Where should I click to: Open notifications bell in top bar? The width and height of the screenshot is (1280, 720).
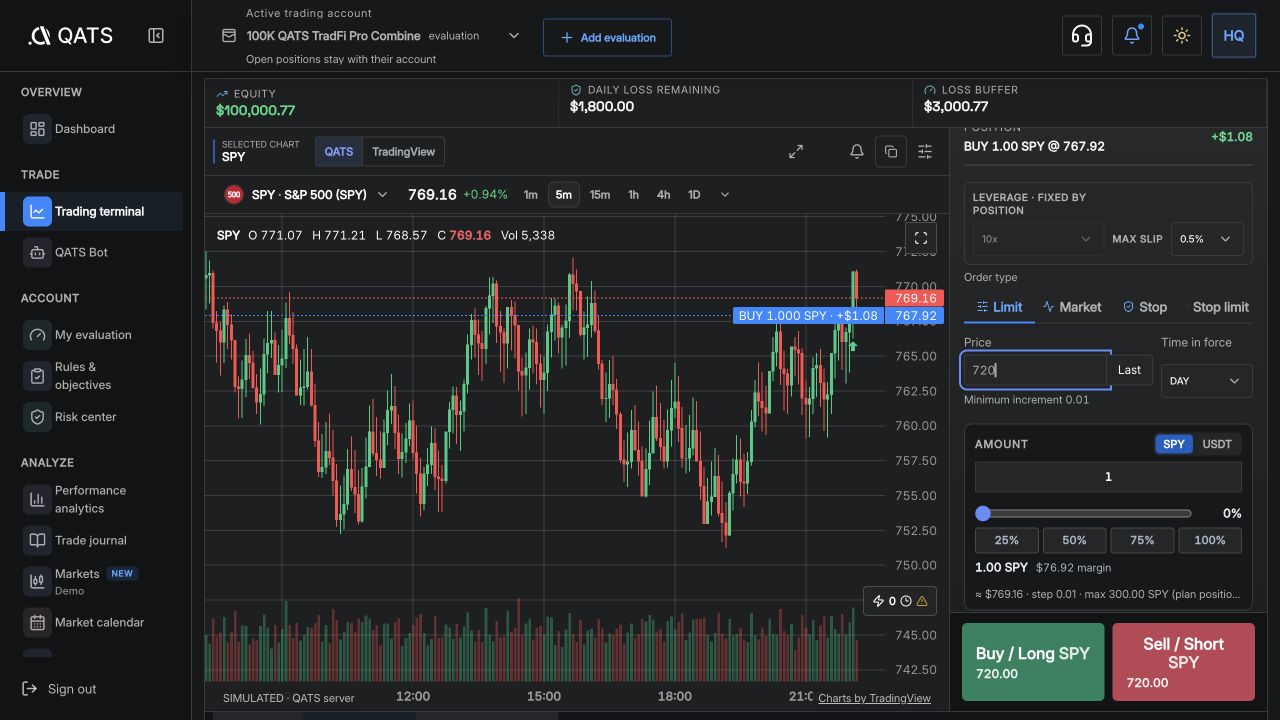tap(1132, 36)
